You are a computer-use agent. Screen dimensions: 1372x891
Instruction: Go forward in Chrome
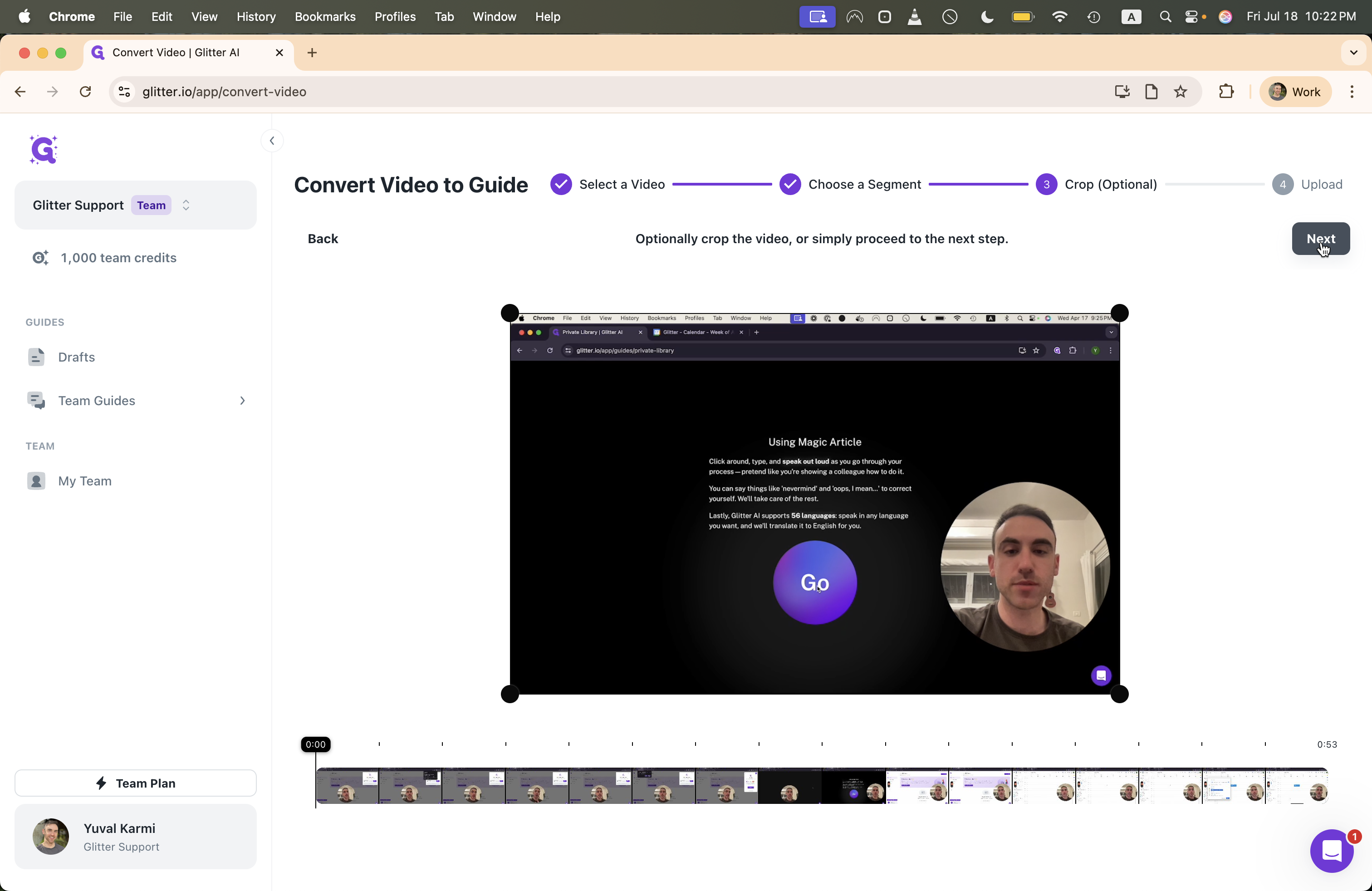(53, 92)
